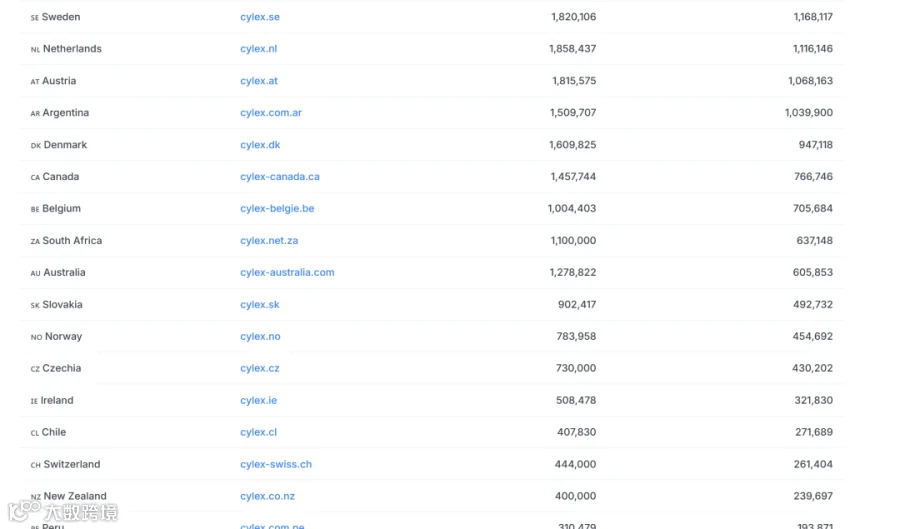Open the cylex-australia.com link
900x529 pixels.
tap(287, 273)
